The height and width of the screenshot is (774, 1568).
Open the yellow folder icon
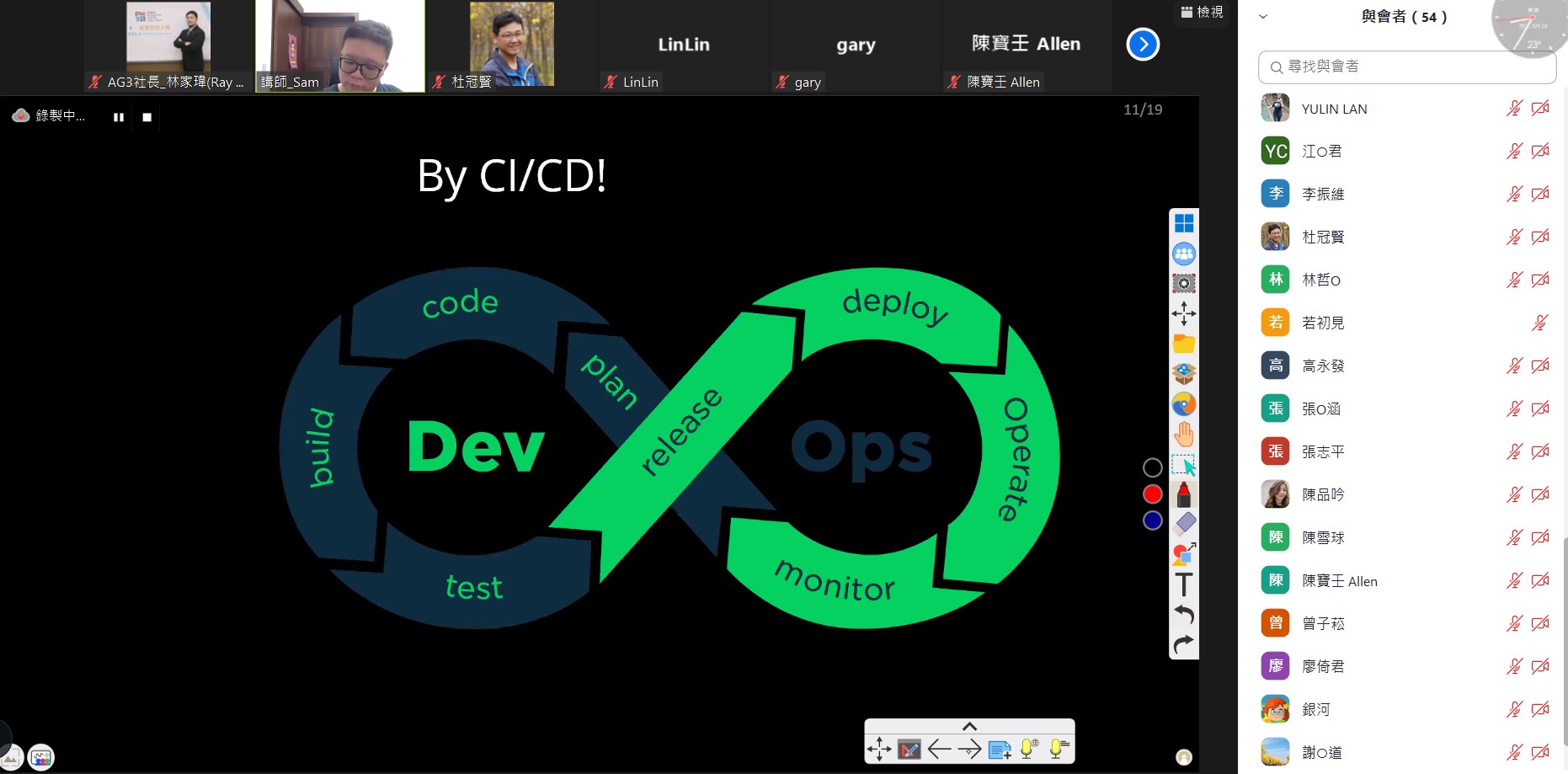click(x=1184, y=344)
